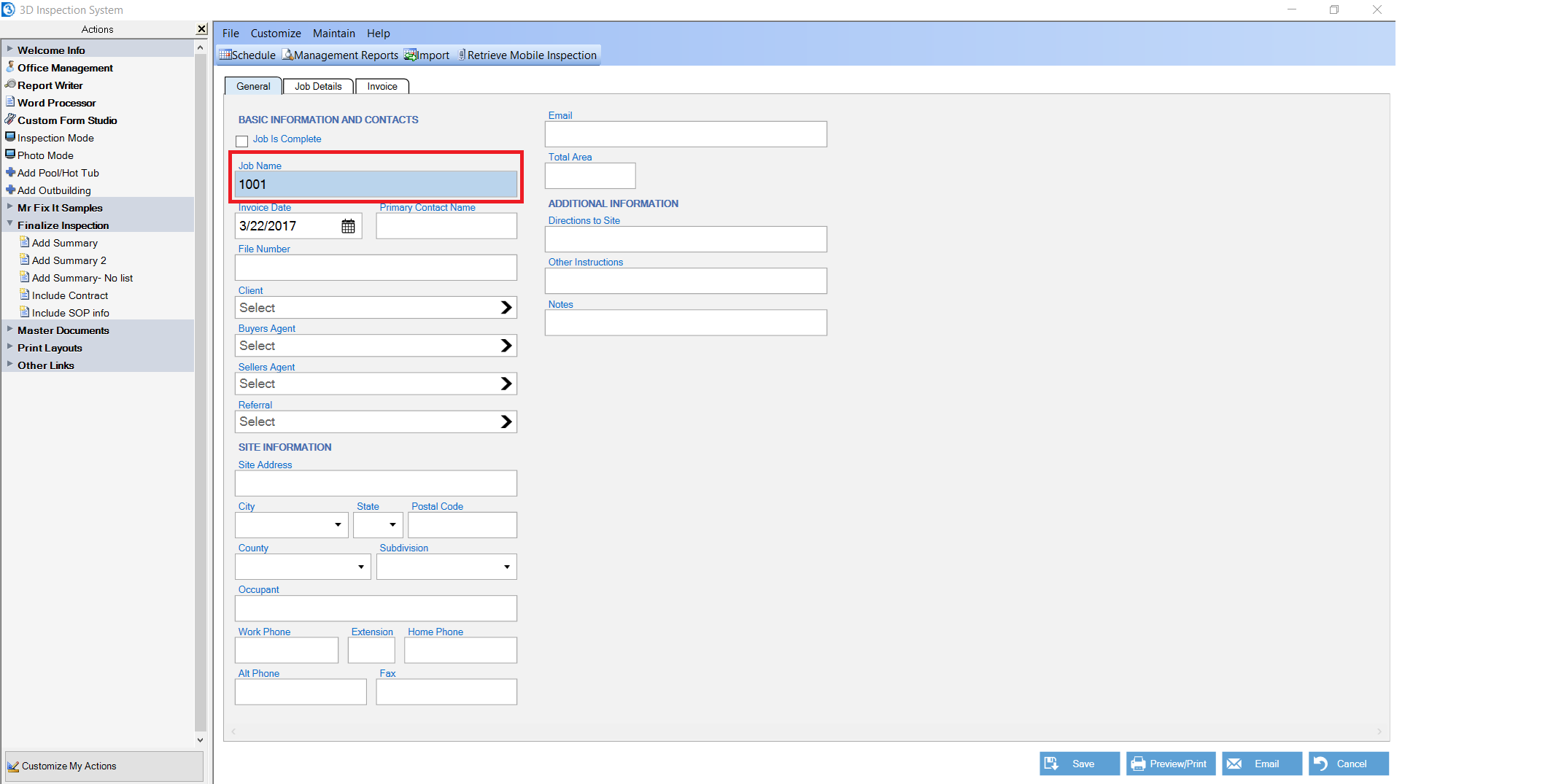Switch to the Invoice tab
The height and width of the screenshot is (784, 1564).
(x=382, y=86)
